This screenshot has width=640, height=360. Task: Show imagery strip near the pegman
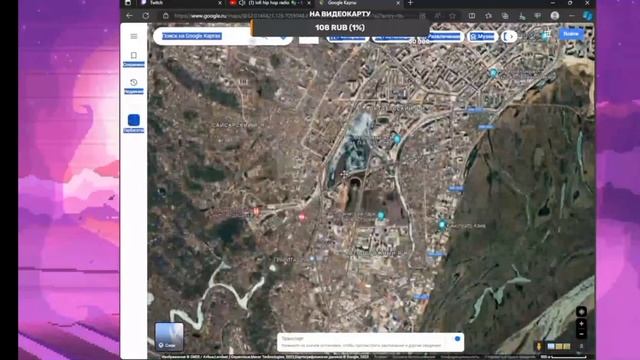(559, 346)
